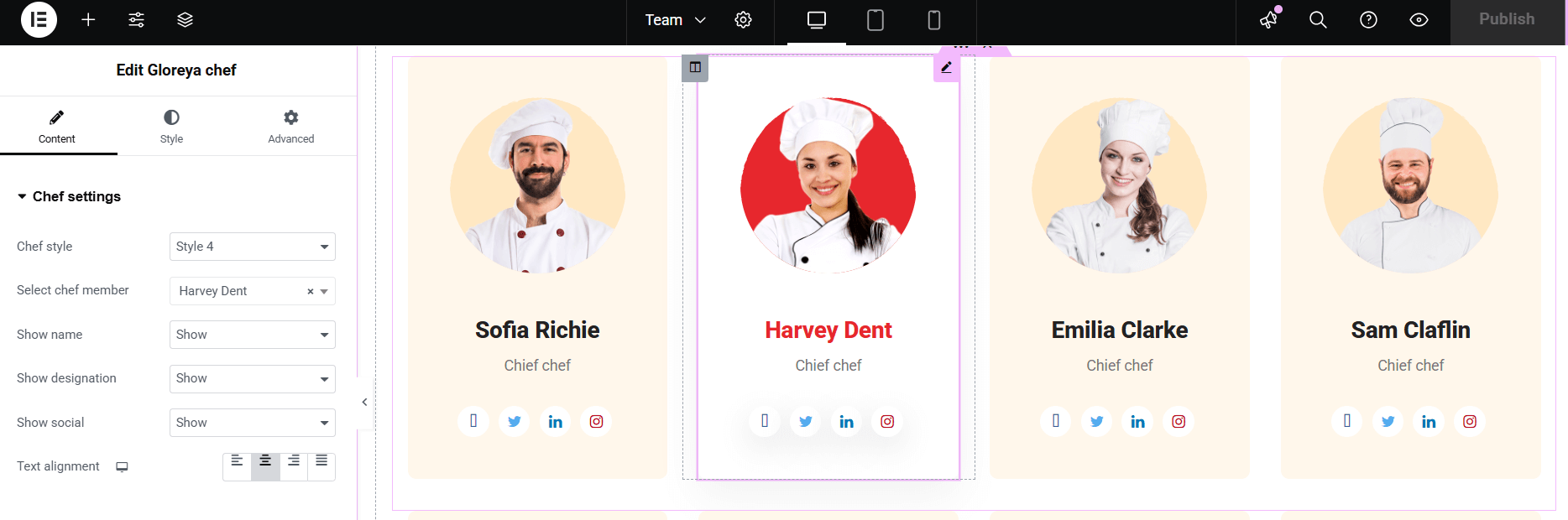Open site settings sliders icon
The height and width of the screenshot is (520, 1568).
tap(136, 19)
